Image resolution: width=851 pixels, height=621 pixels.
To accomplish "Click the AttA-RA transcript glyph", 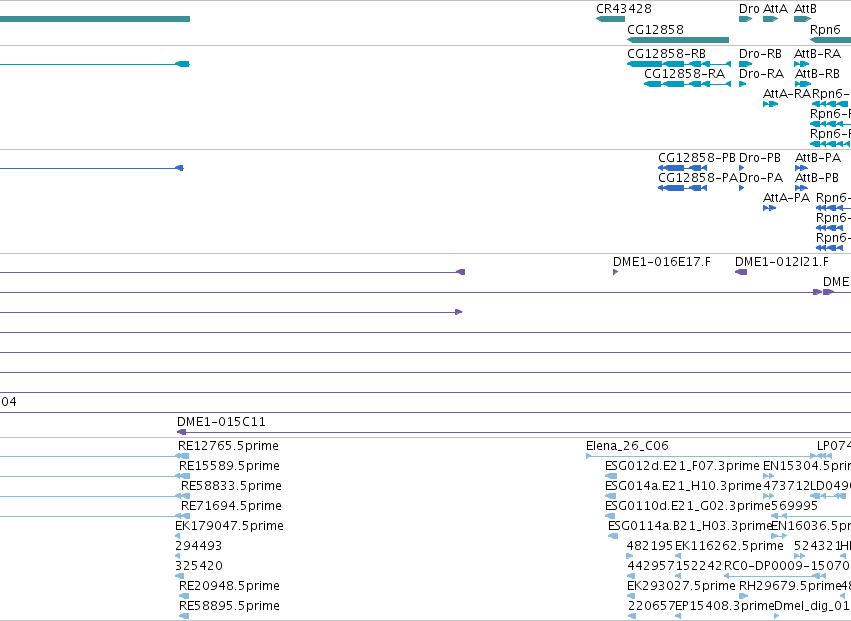I will click(x=770, y=104).
